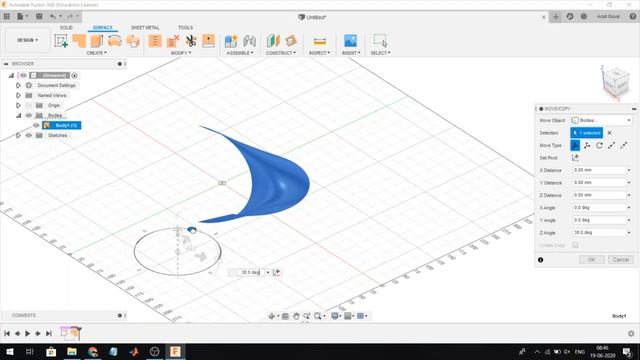Toggle visibility of the root component
The height and width of the screenshot is (360, 640).
pyautogui.click(x=23, y=76)
